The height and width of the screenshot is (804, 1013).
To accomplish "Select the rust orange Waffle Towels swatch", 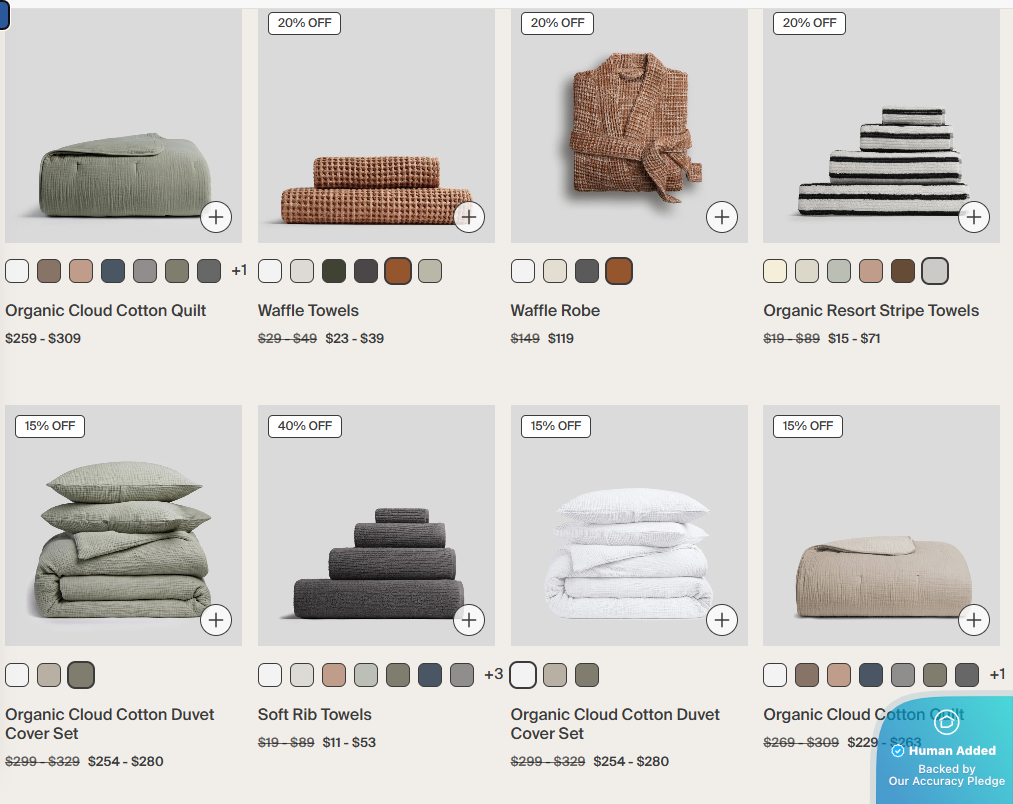I will (398, 271).
